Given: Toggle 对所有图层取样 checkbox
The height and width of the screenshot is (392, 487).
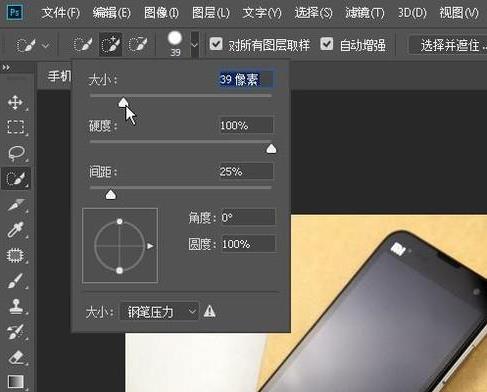Looking at the screenshot, I should coord(216,44).
